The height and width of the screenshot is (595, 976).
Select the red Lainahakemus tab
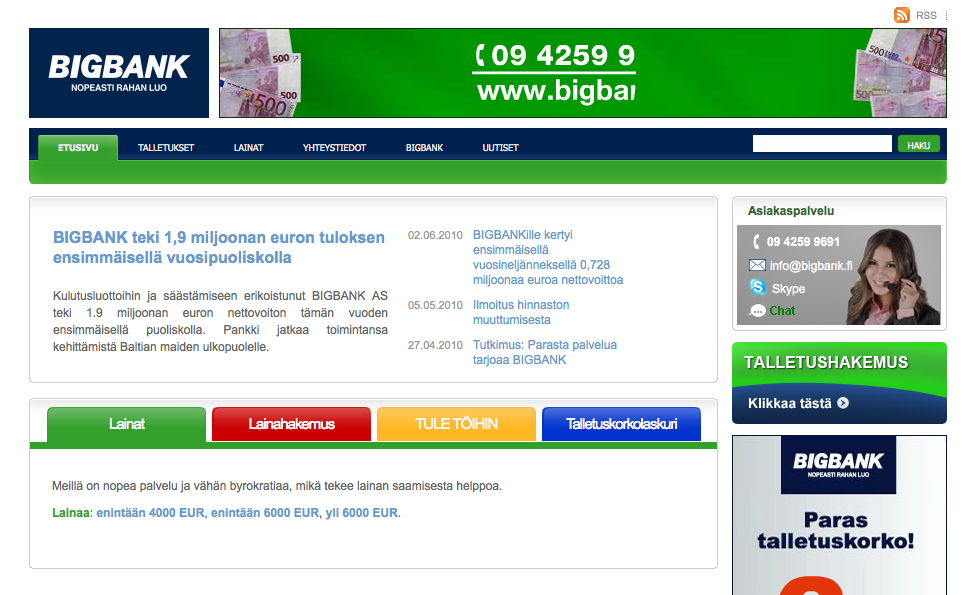point(291,424)
